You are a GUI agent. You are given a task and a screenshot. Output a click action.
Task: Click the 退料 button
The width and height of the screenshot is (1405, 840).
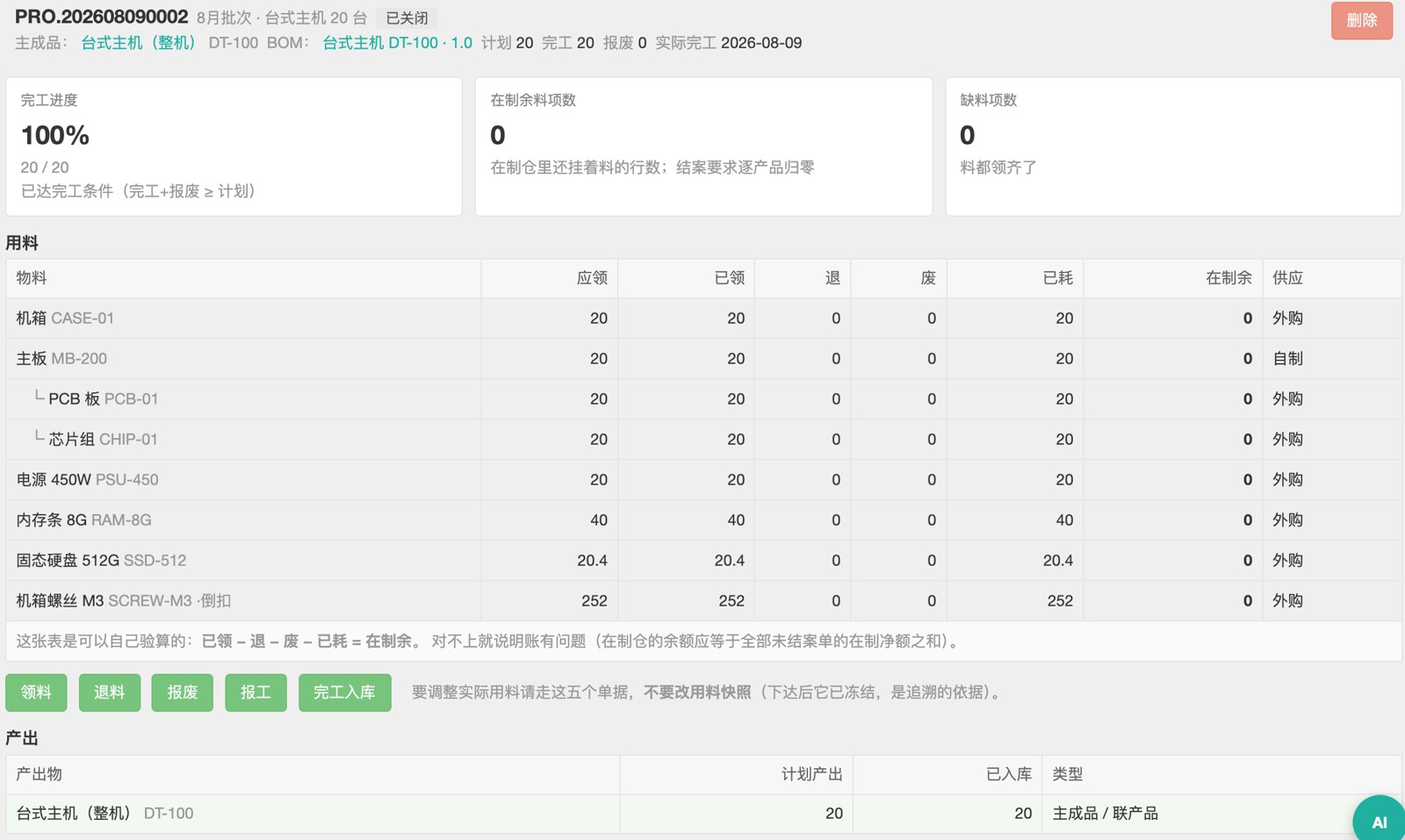[109, 693]
